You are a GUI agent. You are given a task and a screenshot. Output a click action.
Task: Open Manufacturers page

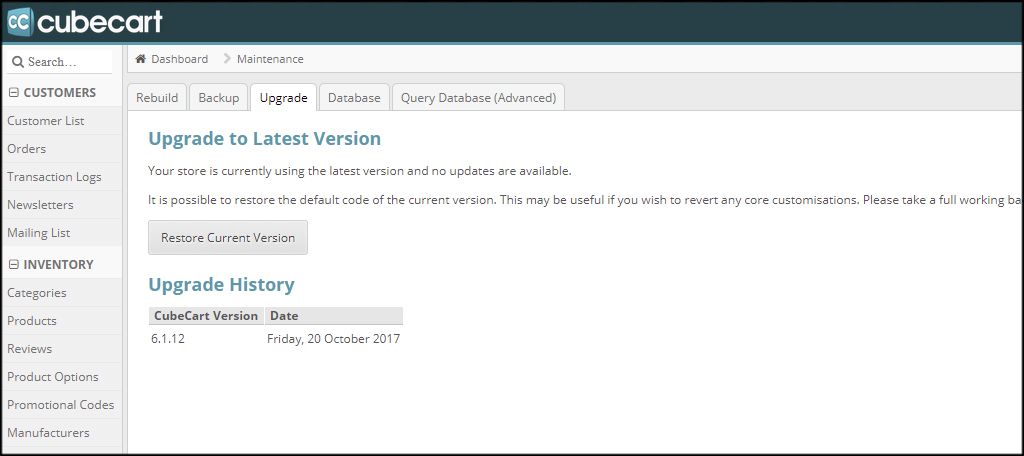[x=48, y=433]
